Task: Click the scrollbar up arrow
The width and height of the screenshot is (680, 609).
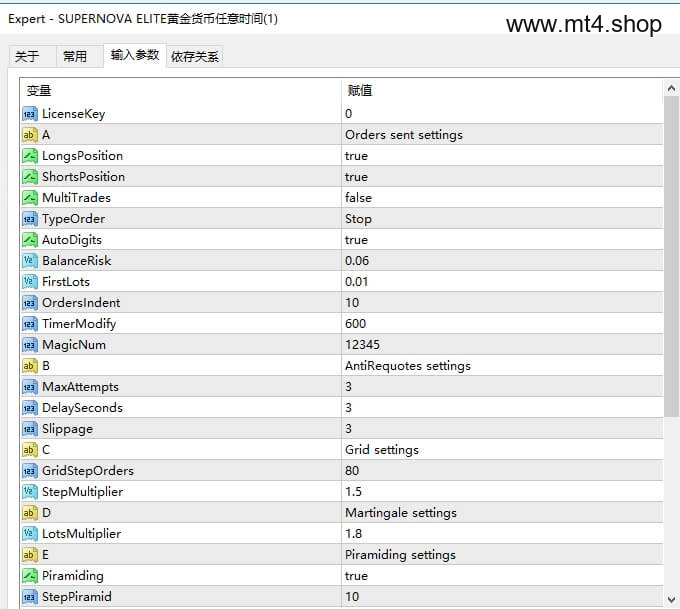Action: [x=671, y=88]
